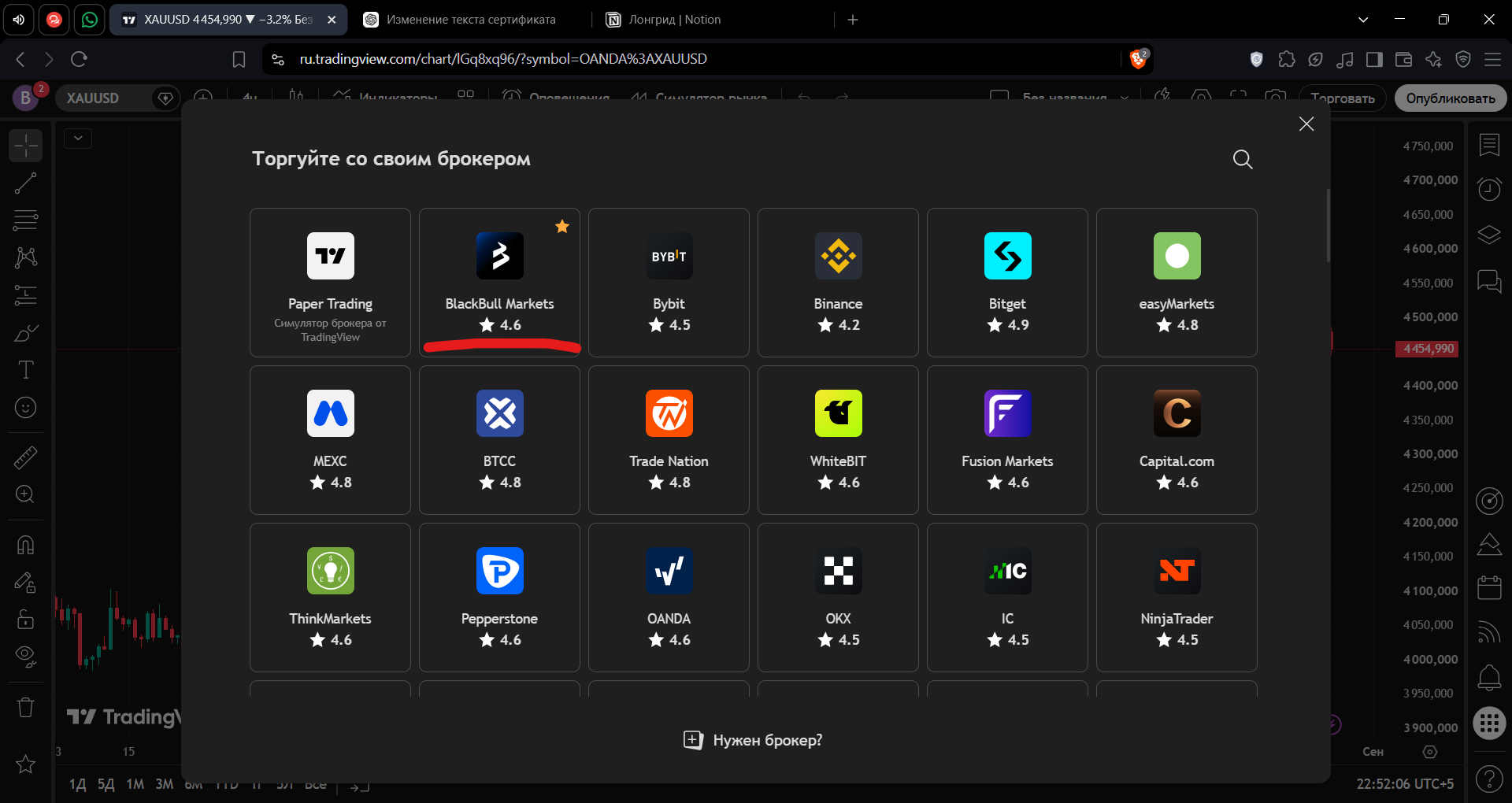Reload the page in the browser

[x=79, y=59]
